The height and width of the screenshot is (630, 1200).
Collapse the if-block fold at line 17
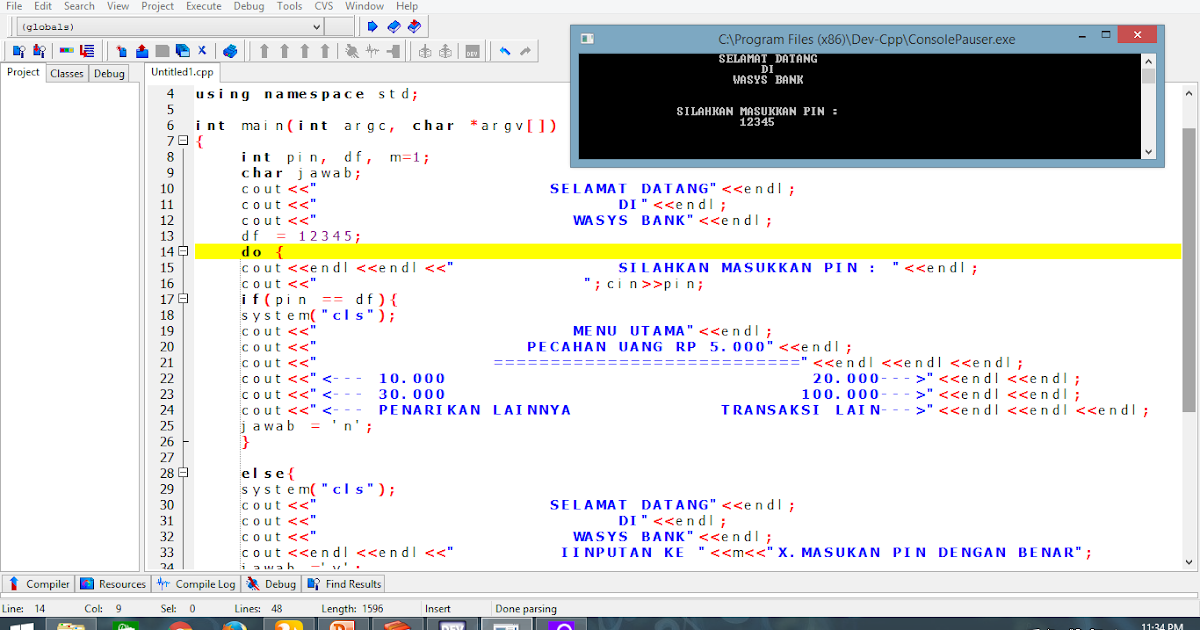tap(182, 299)
